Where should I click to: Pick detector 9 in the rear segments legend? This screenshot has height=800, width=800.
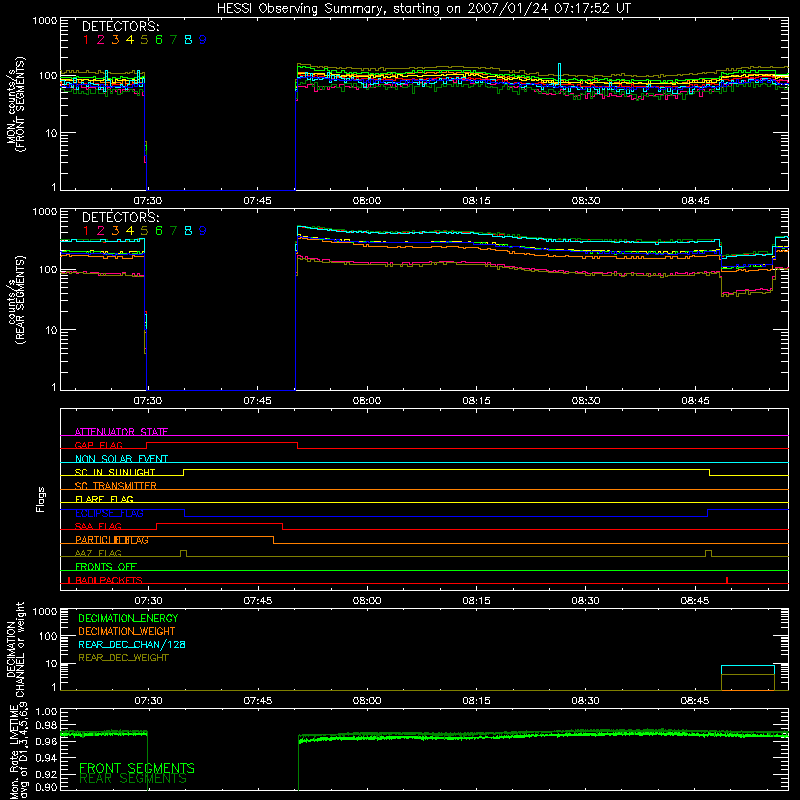(203, 231)
